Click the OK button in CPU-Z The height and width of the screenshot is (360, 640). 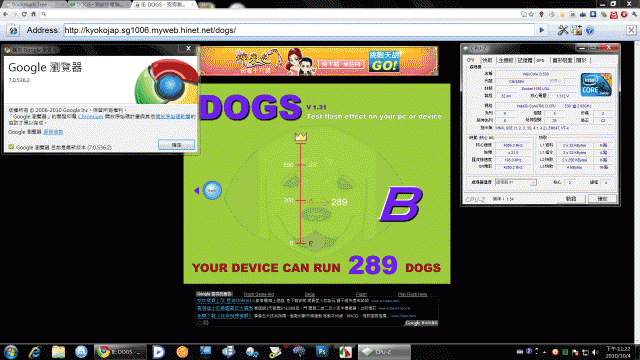coord(602,199)
